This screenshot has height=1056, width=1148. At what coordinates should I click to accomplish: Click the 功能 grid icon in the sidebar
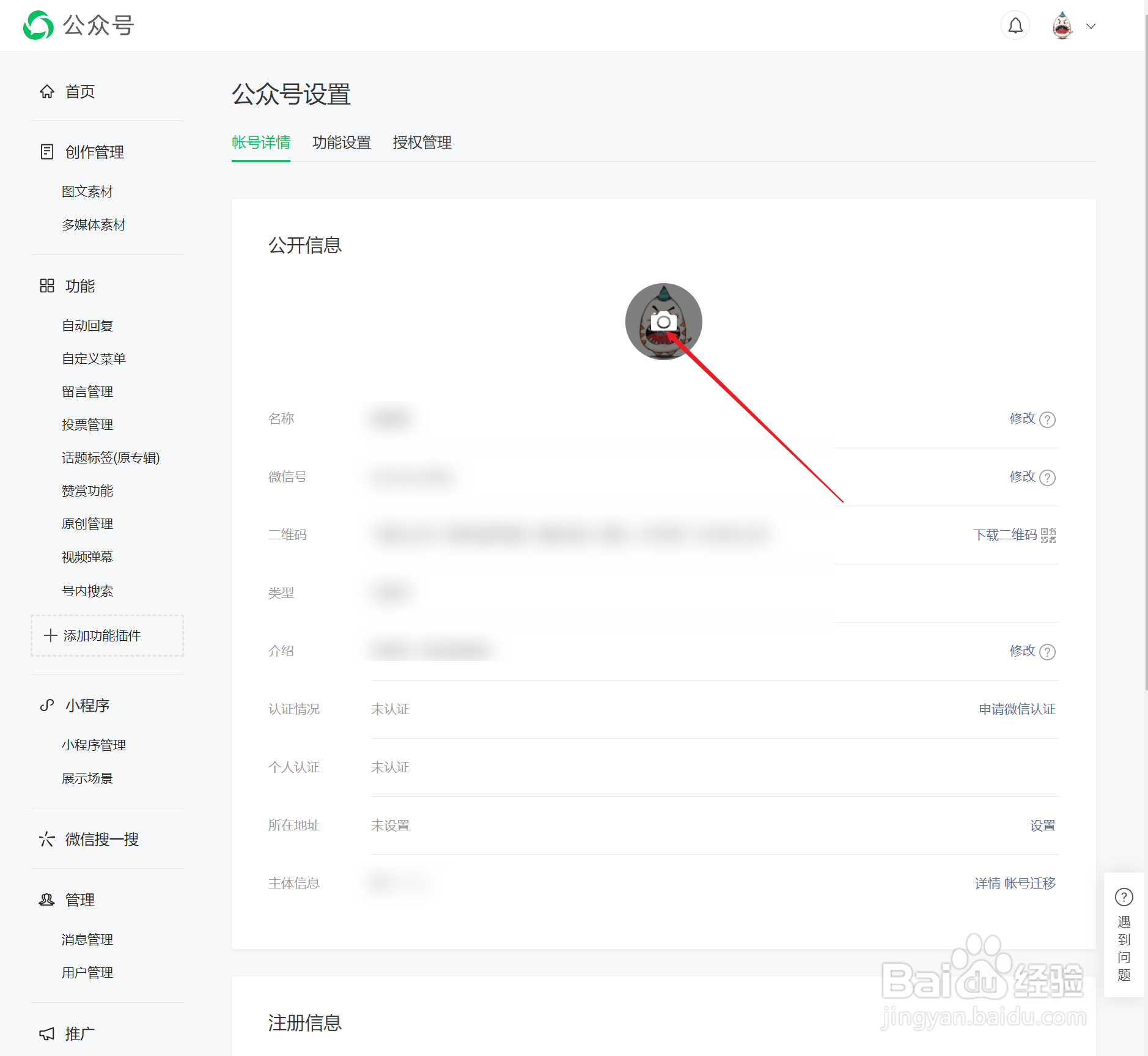pyautogui.click(x=47, y=286)
